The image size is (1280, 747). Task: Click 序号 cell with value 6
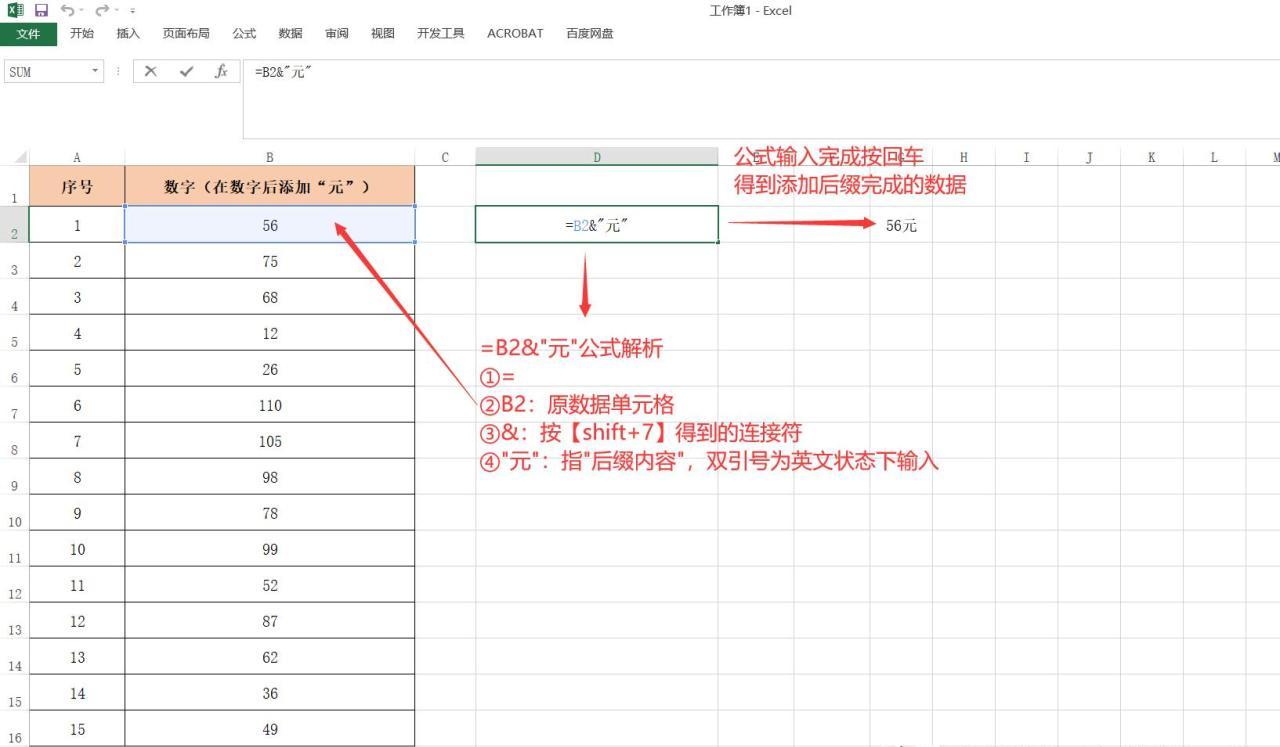(x=77, y=405)
